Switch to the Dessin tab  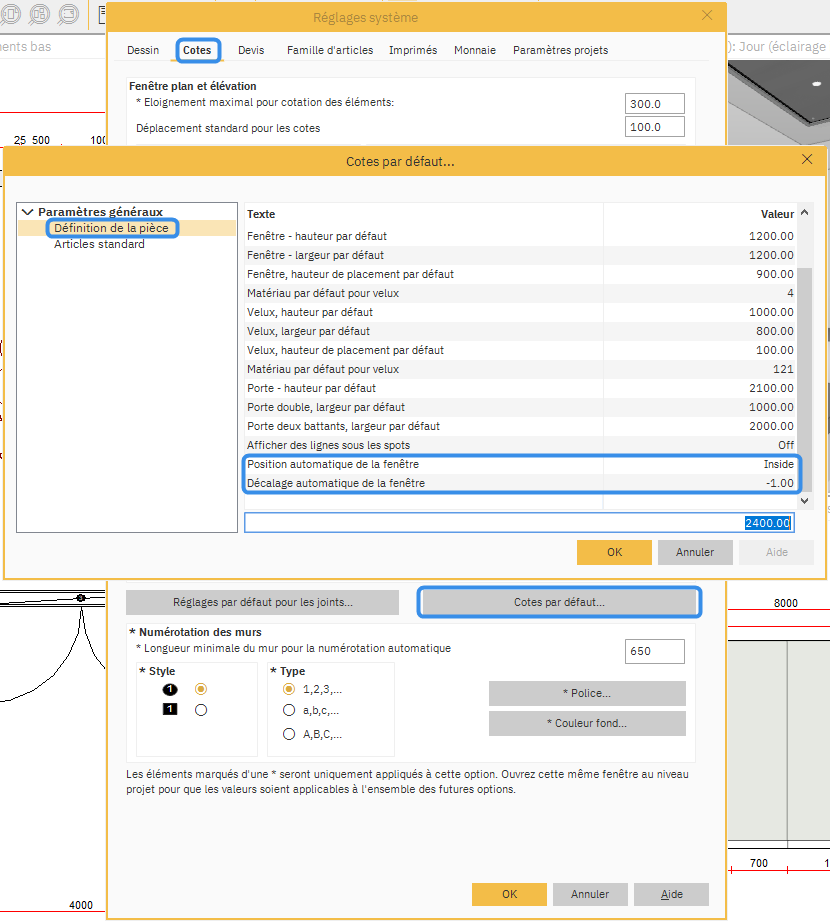pyautogui.click(x=143, y=50)
